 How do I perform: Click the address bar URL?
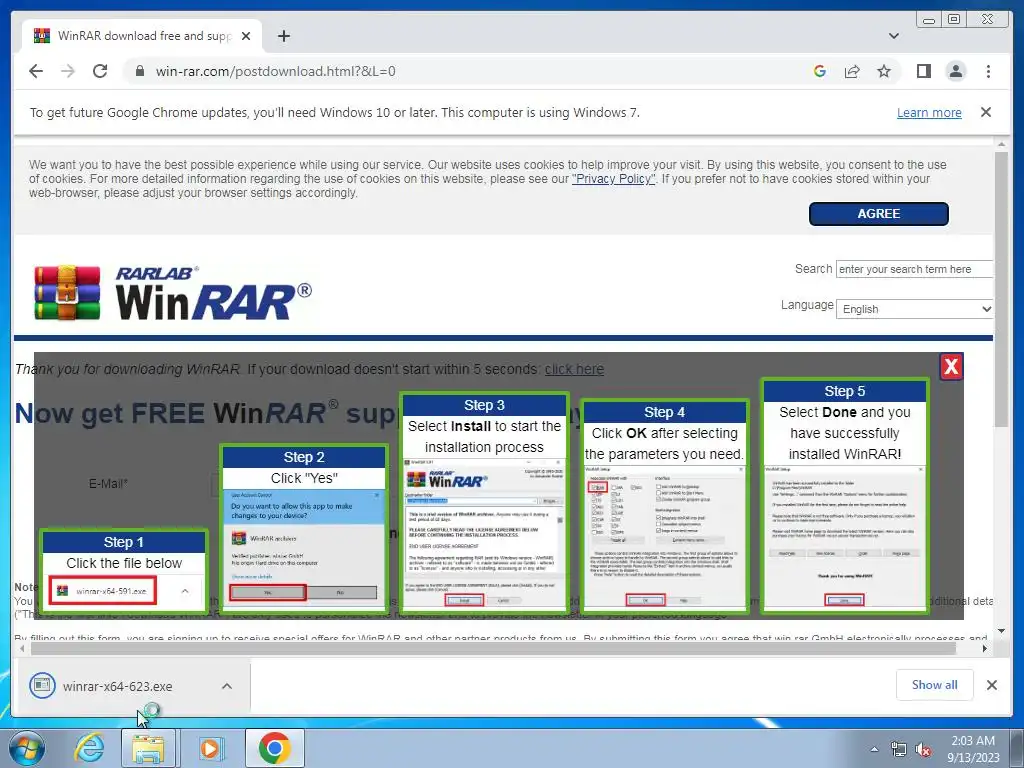coord(275,71)
